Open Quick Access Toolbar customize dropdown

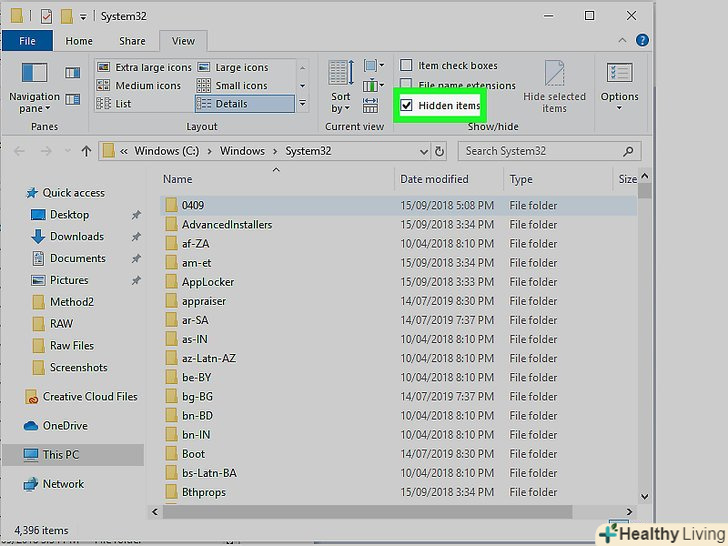(x=83, y=17)
